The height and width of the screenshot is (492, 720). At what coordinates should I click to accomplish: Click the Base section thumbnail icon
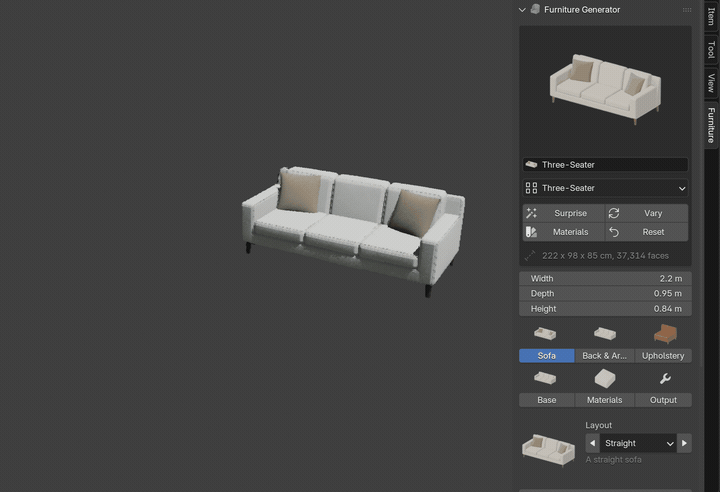pos(545,378)
